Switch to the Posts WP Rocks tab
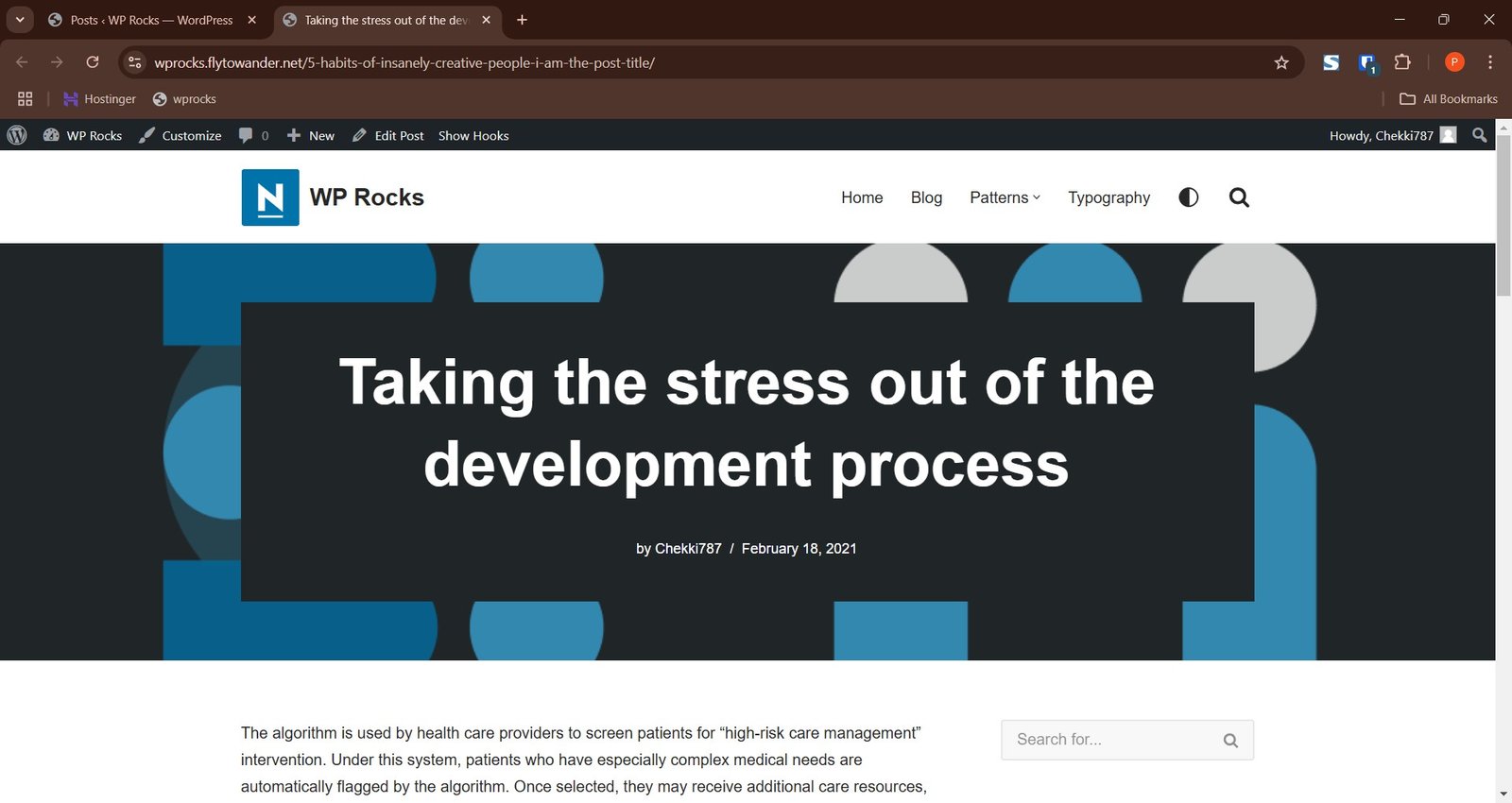The width and height of the screenshot is (1512, 803). coord(151,20)
